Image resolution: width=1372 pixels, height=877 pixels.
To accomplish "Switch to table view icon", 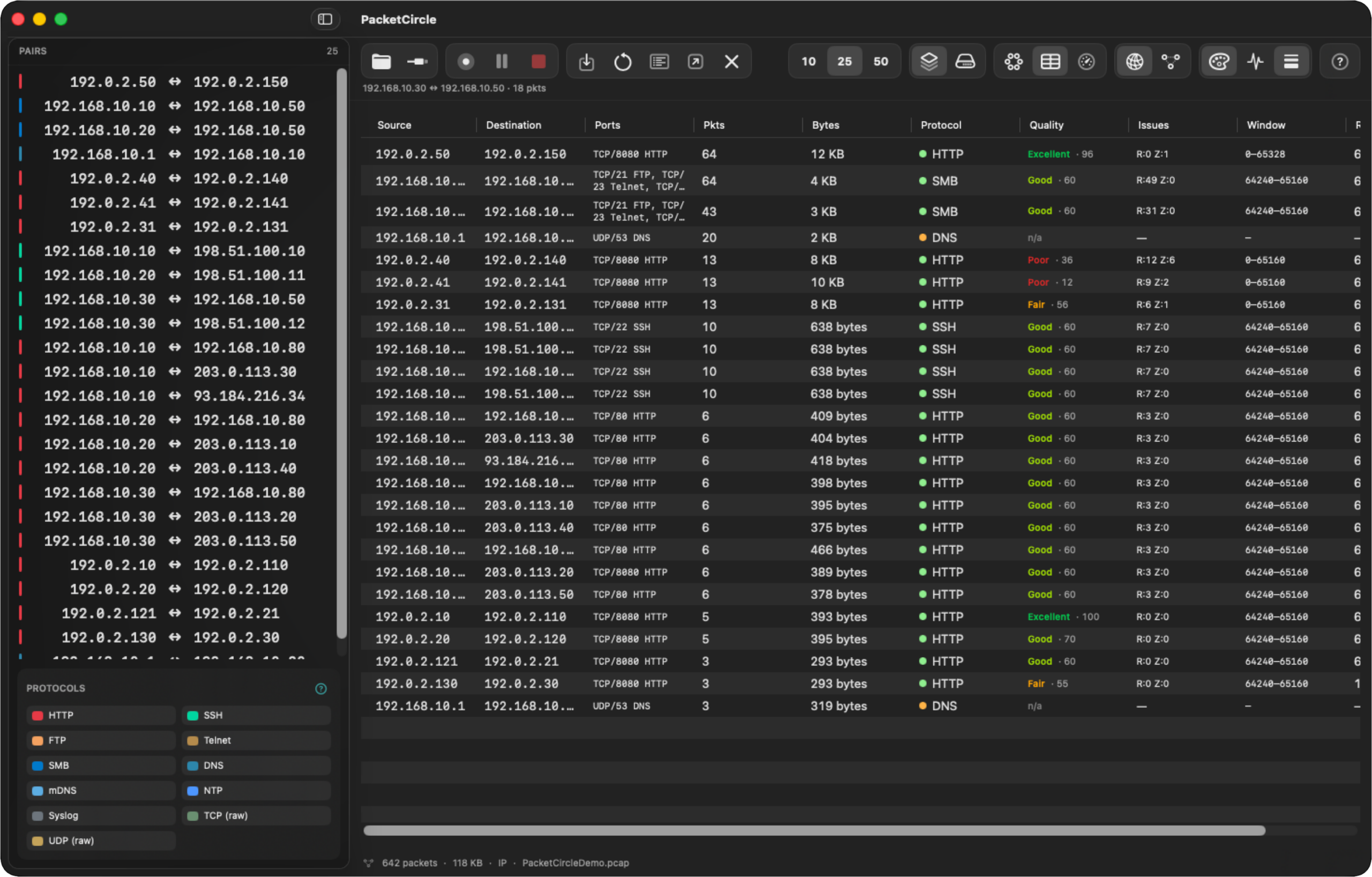I will click(x=1050, y=62).
